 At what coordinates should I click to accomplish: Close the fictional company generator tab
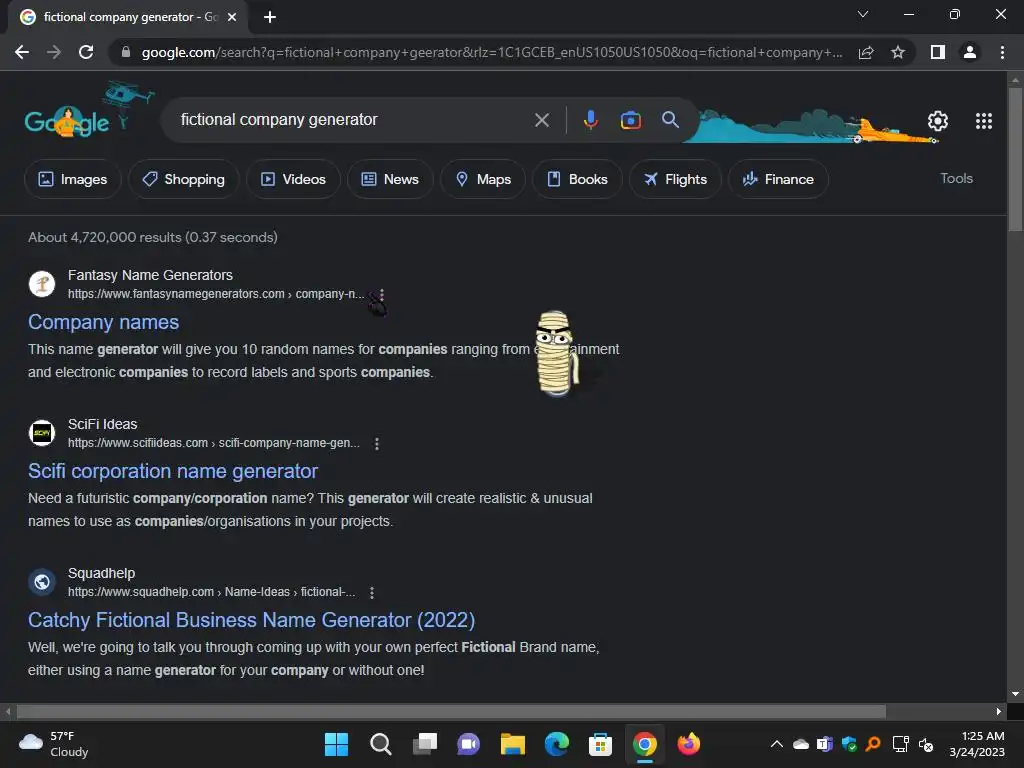click(x=232, y=17)
